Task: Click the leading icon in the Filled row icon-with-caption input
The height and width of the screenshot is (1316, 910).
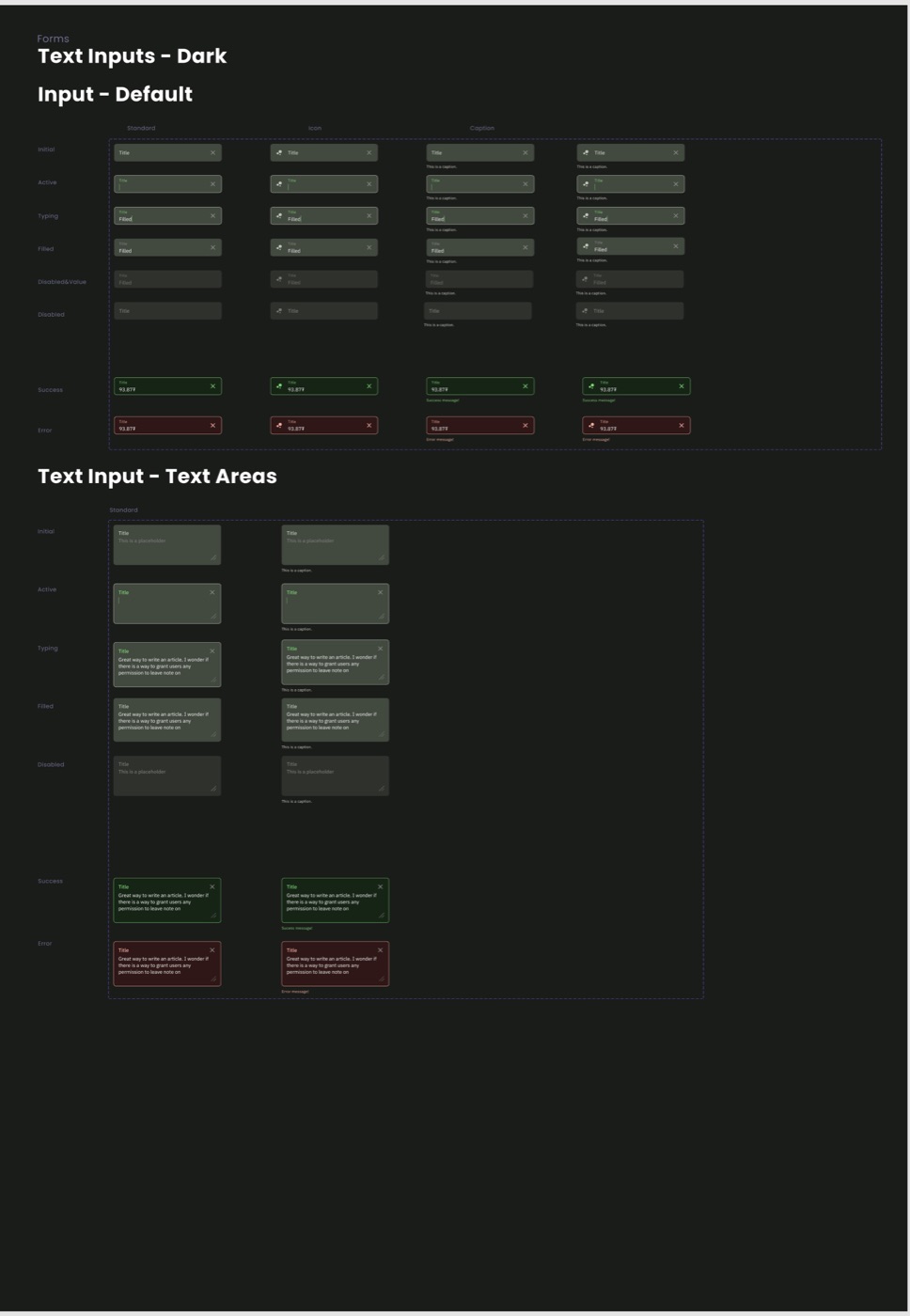Action: click(x=586, y=247)
